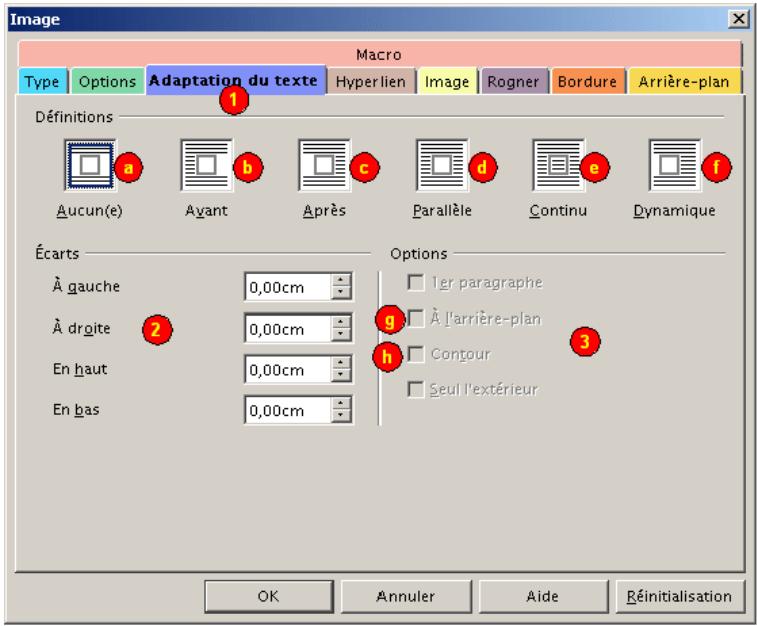The image size is (757, 626).
Task: Increase the À droite spacing value
Action: 341,322
